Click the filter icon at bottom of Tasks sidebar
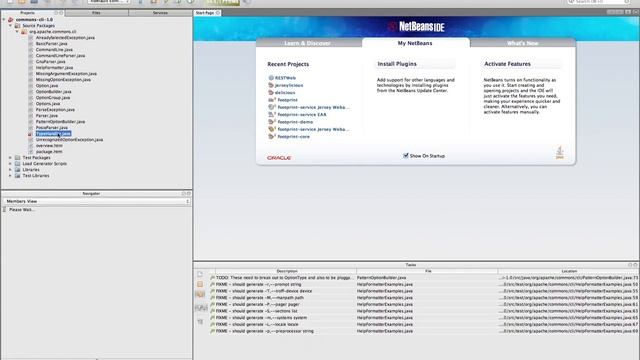 [x=200, y=322]
